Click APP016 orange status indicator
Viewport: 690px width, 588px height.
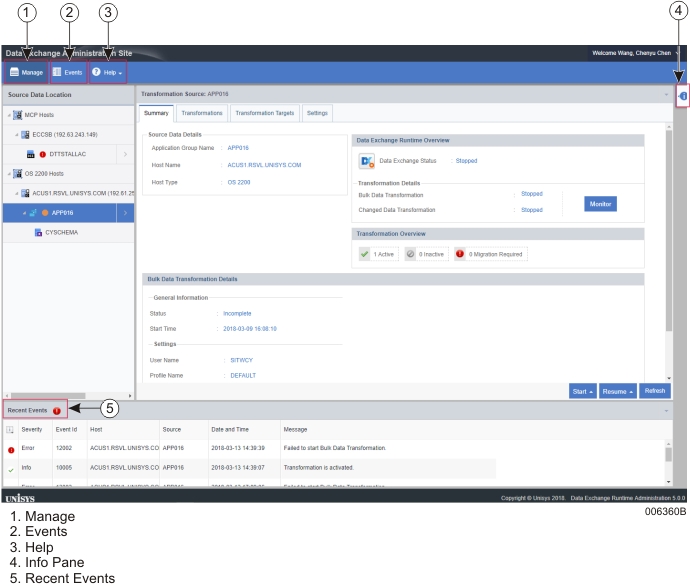(x=44, y=213)
